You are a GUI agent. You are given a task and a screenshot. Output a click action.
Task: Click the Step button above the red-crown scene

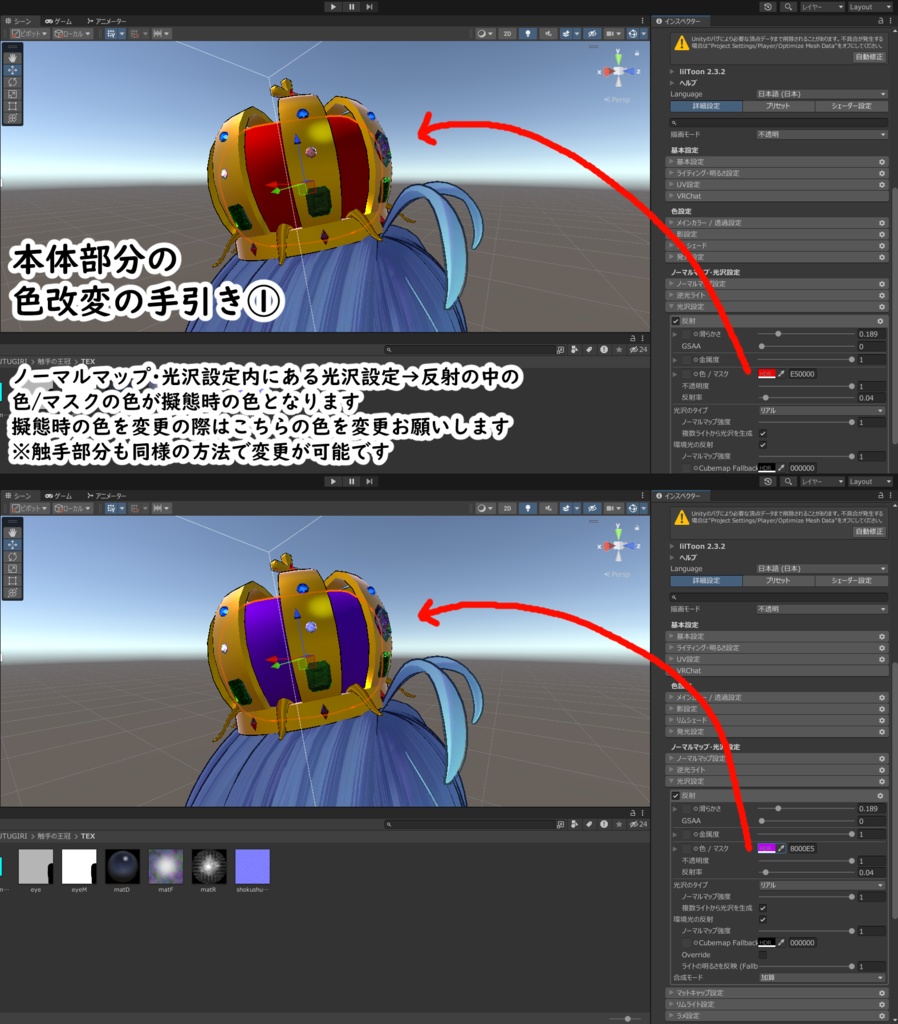coord(369,7)
